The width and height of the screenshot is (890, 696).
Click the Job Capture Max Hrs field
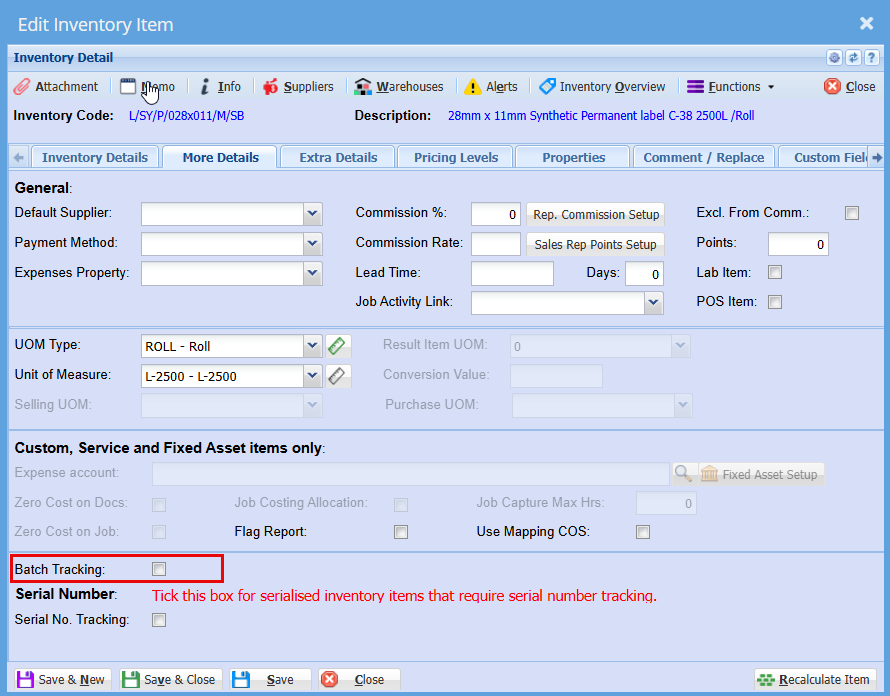tap(666, 503)
